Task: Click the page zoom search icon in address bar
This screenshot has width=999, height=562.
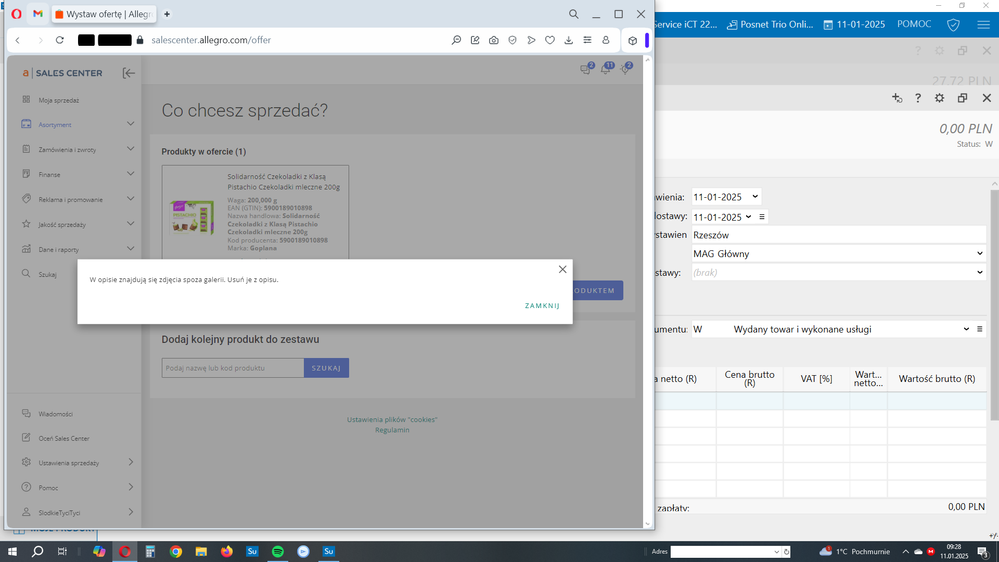Action: pyautogui.click(x=456, y=40)
